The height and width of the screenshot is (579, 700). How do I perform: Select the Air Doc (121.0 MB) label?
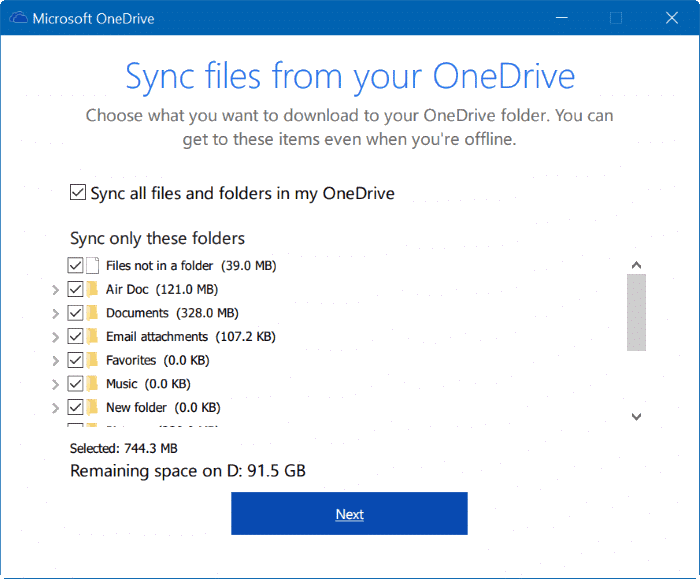coord(162,289)
